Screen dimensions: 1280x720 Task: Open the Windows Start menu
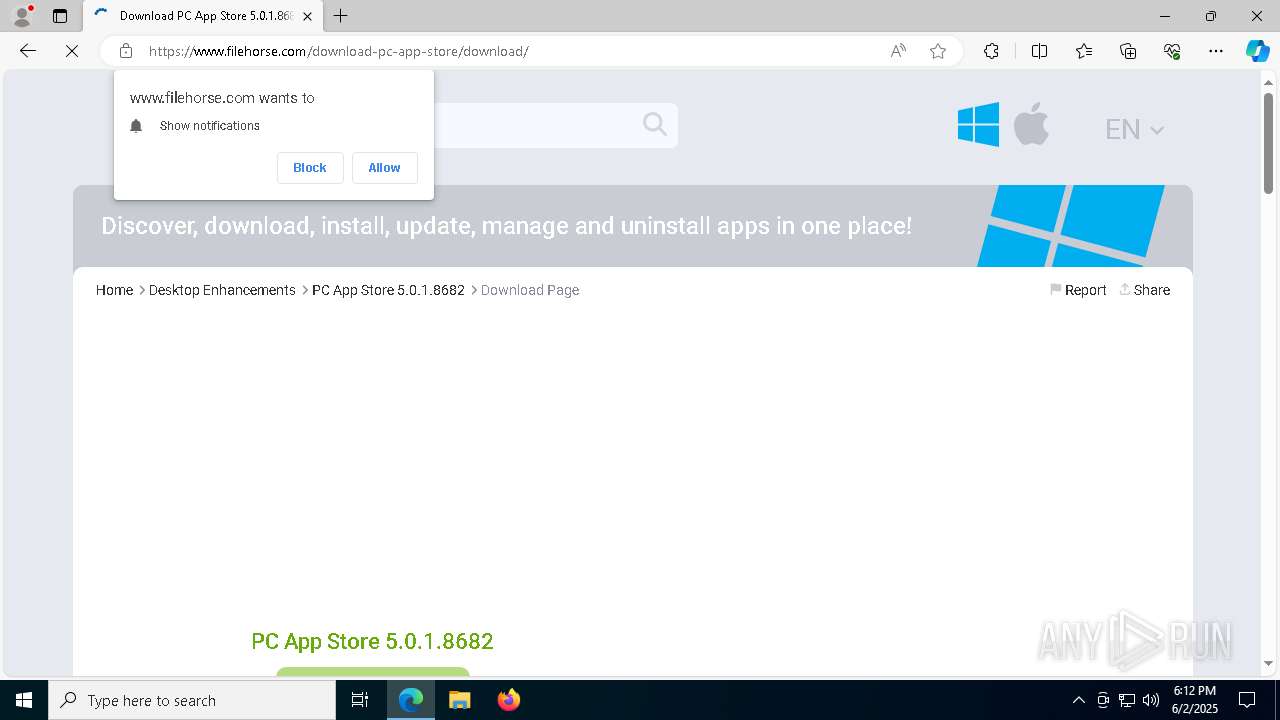pyautogui.click(x=24, y=700)
